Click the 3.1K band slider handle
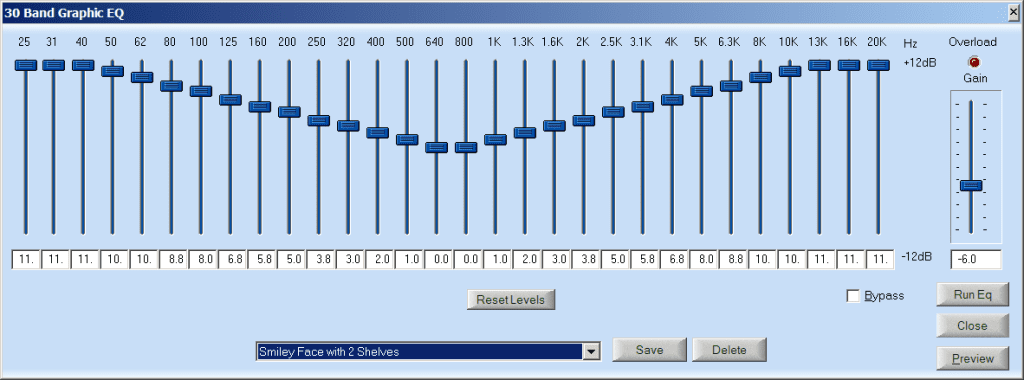Screen dimensions: 1024x380 (643, 107)
